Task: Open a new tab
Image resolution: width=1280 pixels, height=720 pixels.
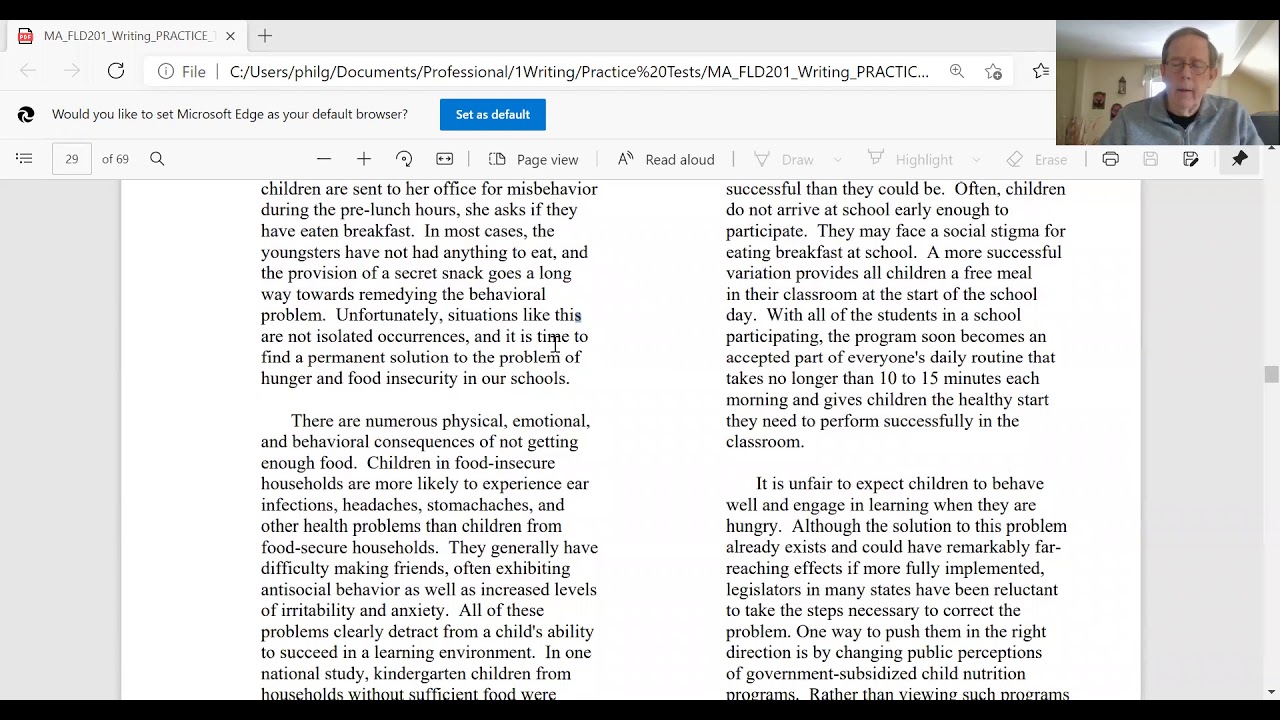Action: 265,36
